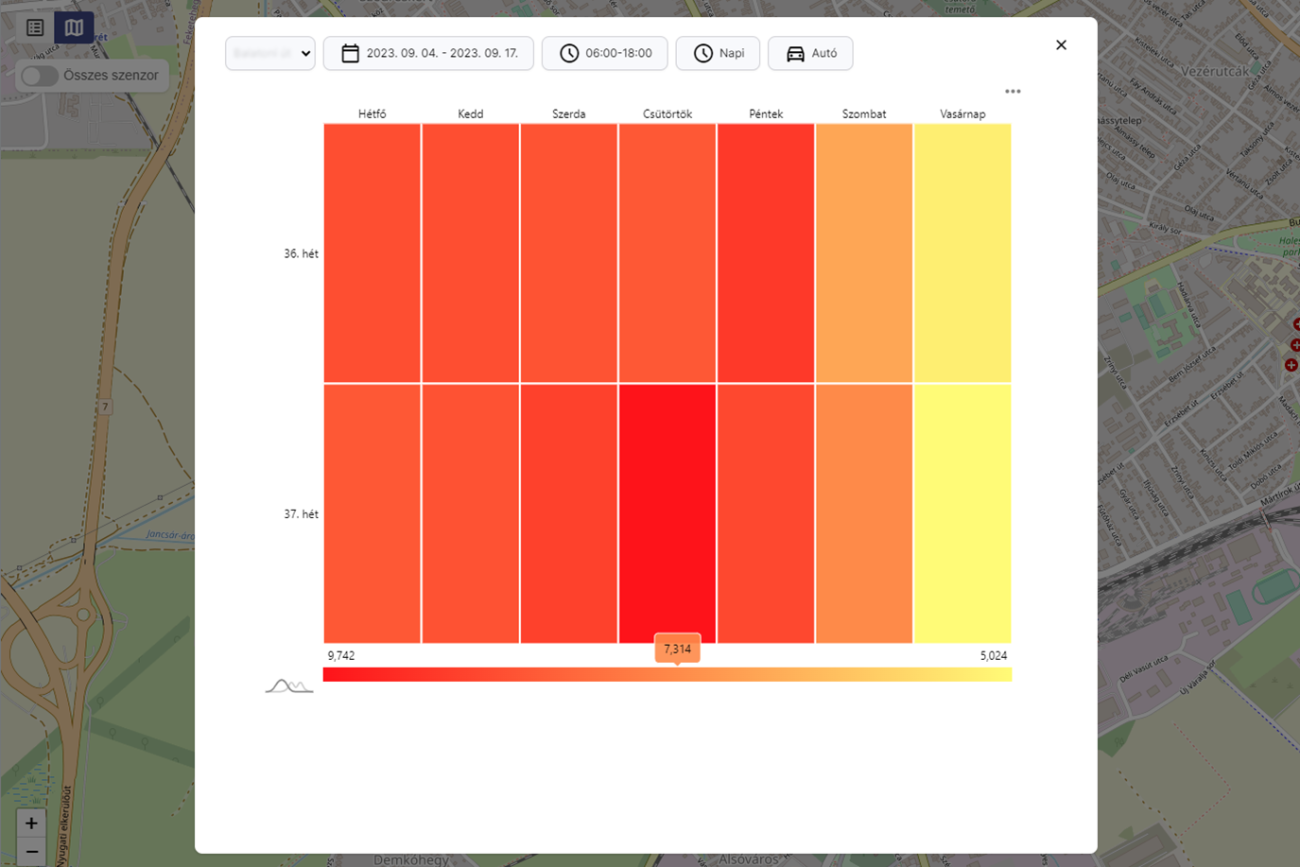Screen dimensions: 1300x867
Task: Click the Hétfő column header
Action: point(372,114)
